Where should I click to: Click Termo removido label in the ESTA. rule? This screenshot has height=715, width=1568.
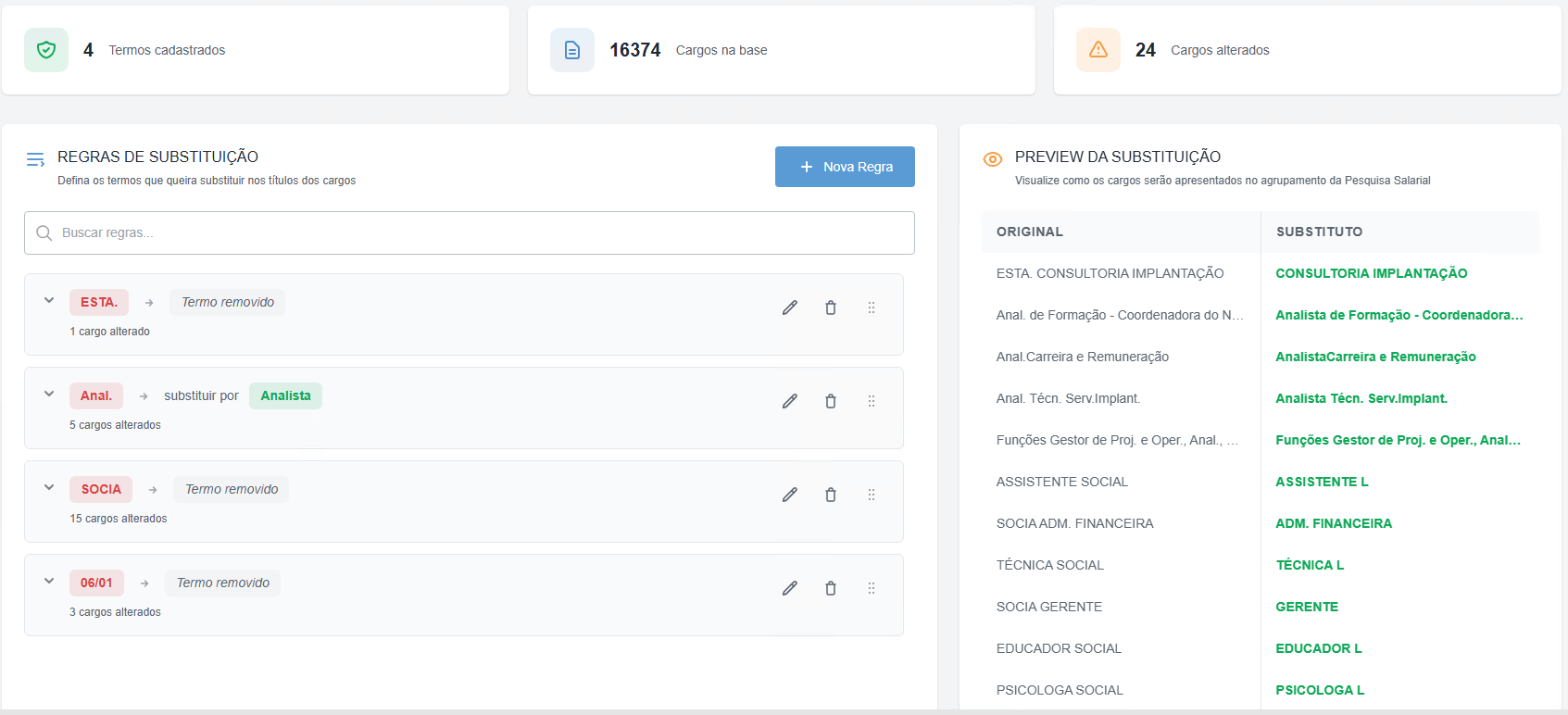[x=228, y=302]
